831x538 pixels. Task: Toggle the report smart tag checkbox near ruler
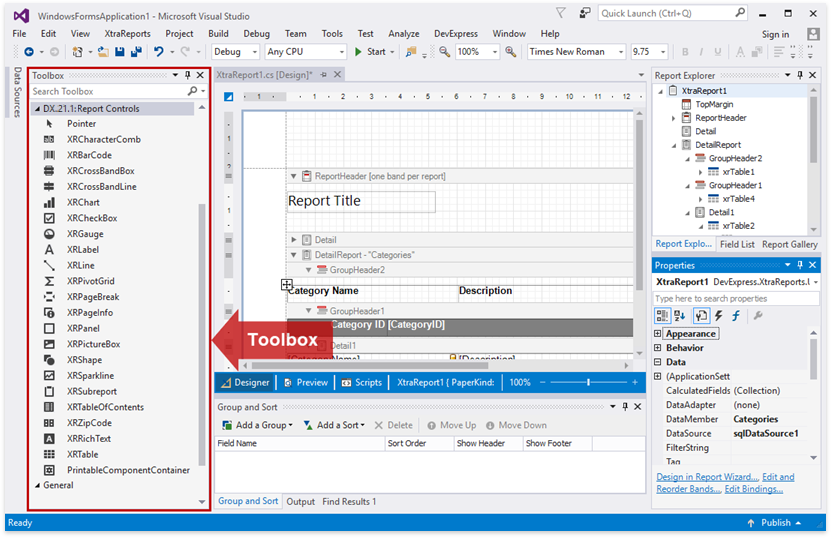pyautogui.click(x=228, y=96)
